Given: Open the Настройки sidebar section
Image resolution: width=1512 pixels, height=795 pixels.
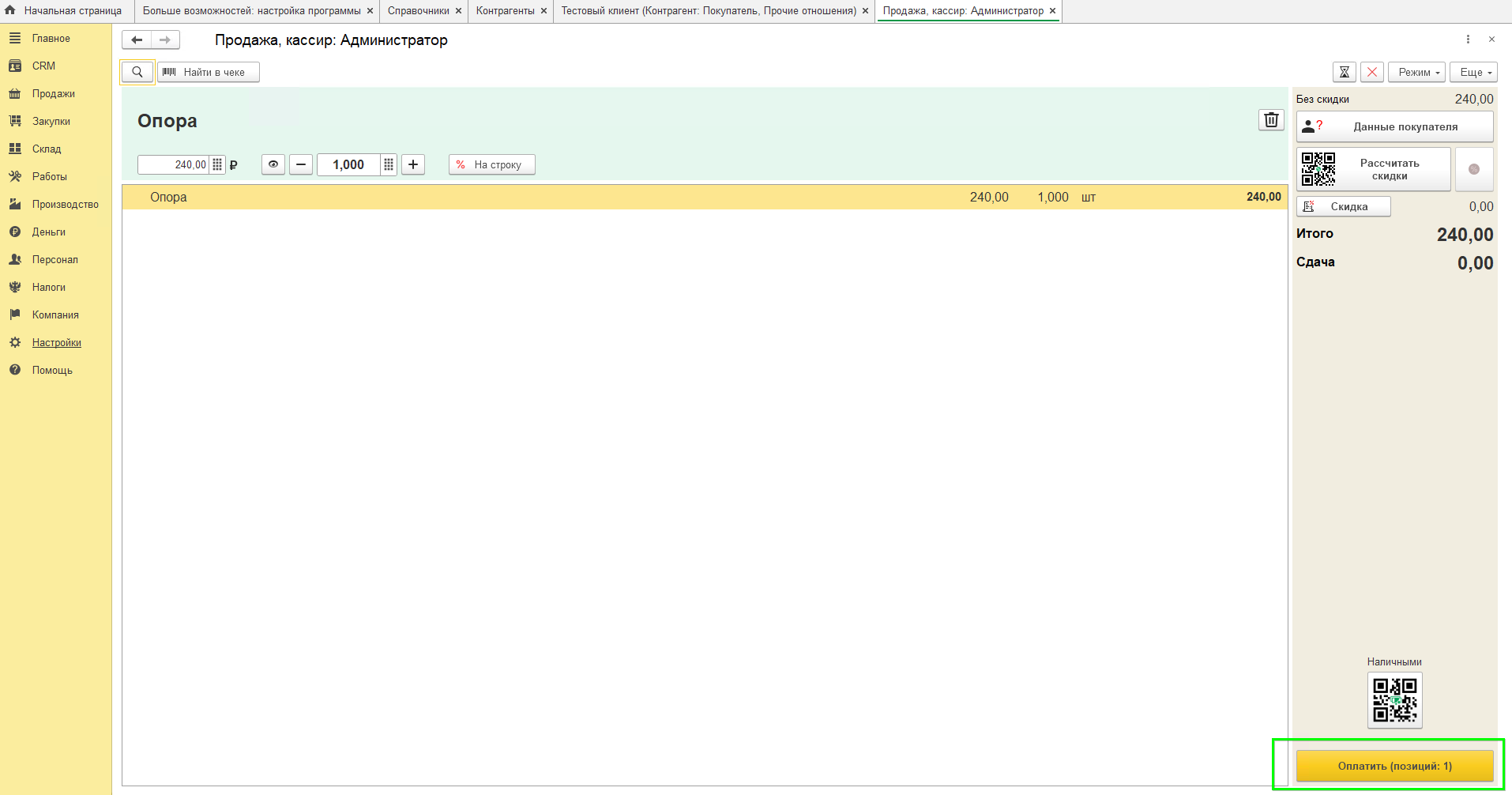Looking at the screenshot, I should (56, 342).
